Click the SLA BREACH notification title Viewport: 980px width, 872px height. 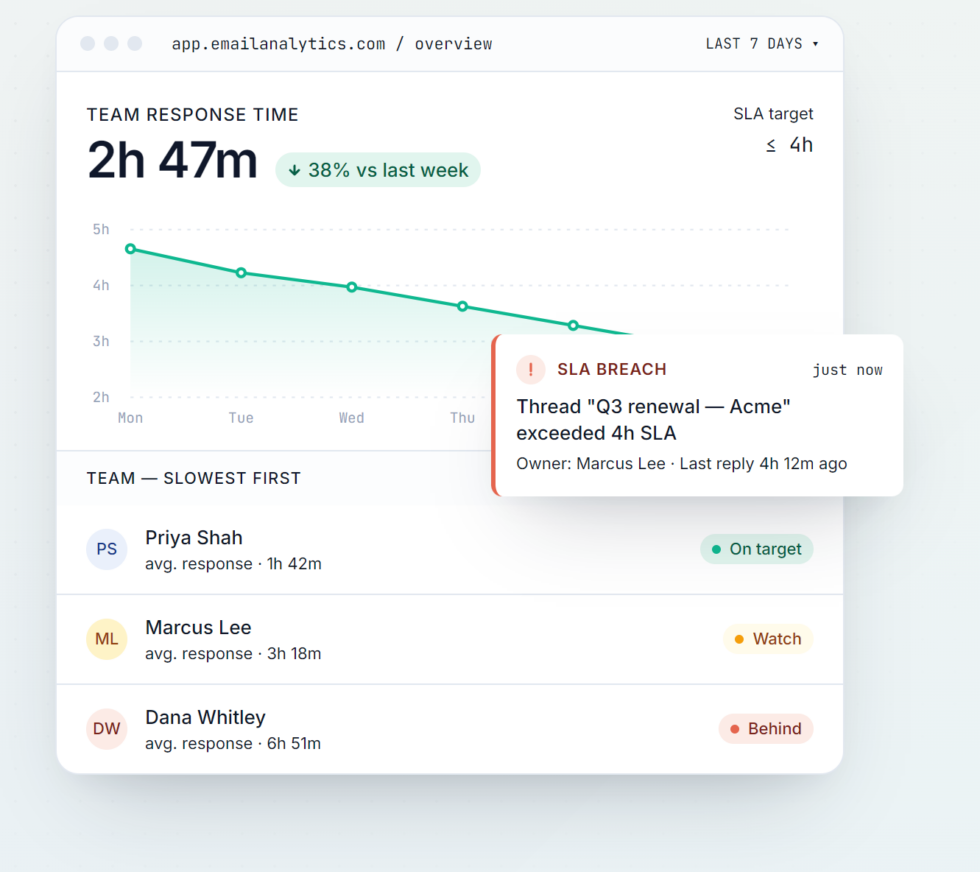click(x=612, y=369)
